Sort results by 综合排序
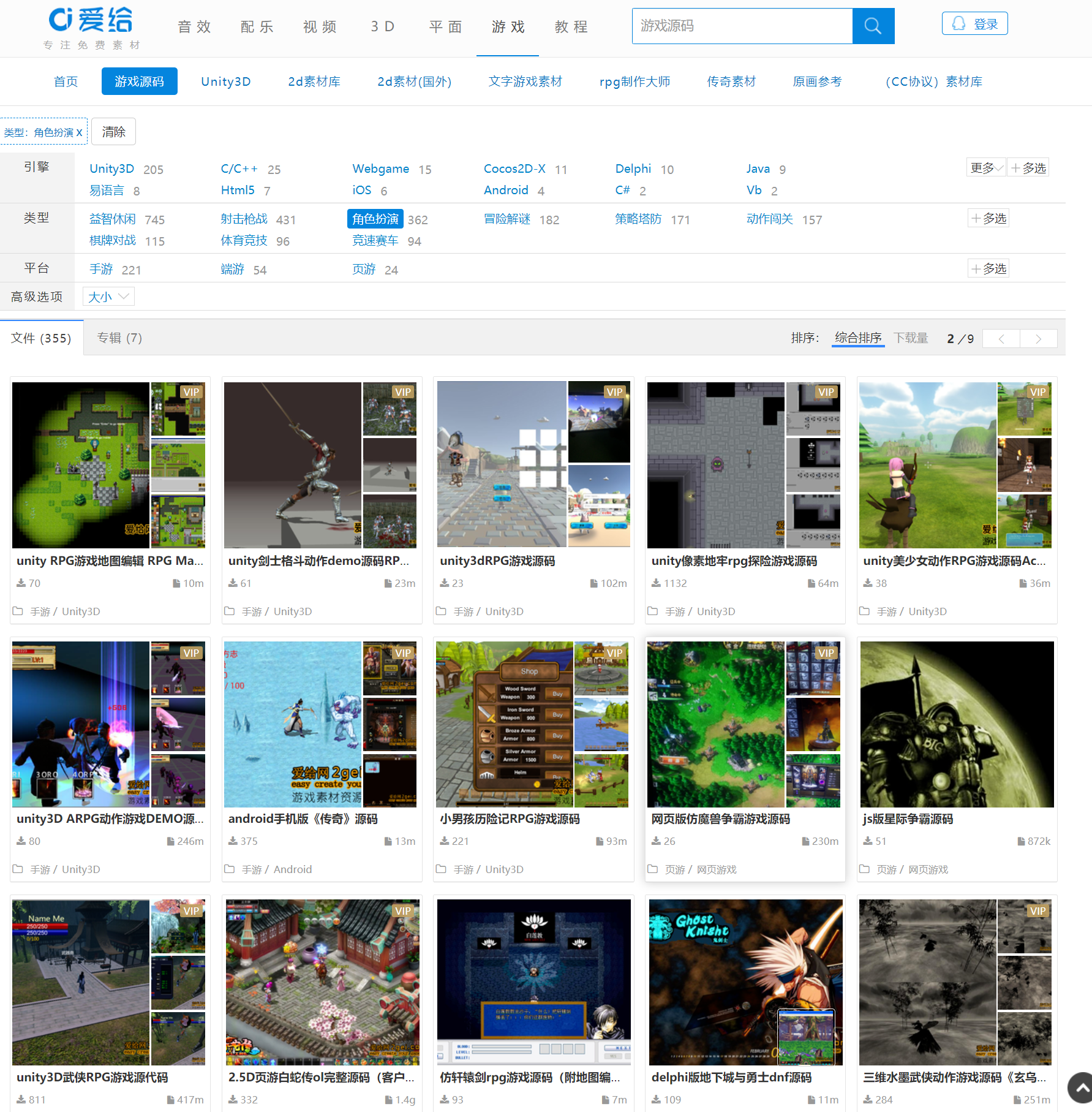 point(858,338)
